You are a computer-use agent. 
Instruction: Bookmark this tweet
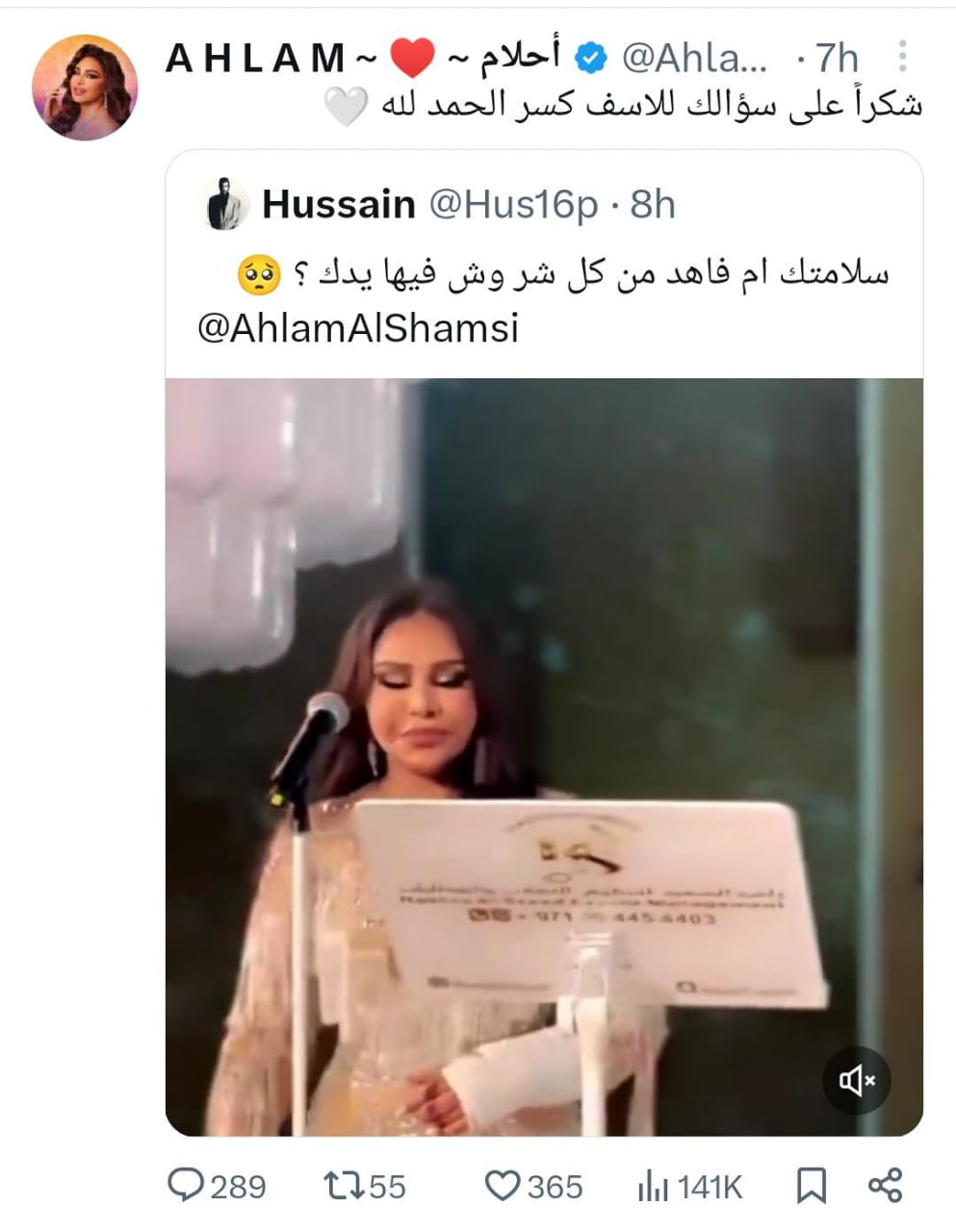(x=812, y=1186)
